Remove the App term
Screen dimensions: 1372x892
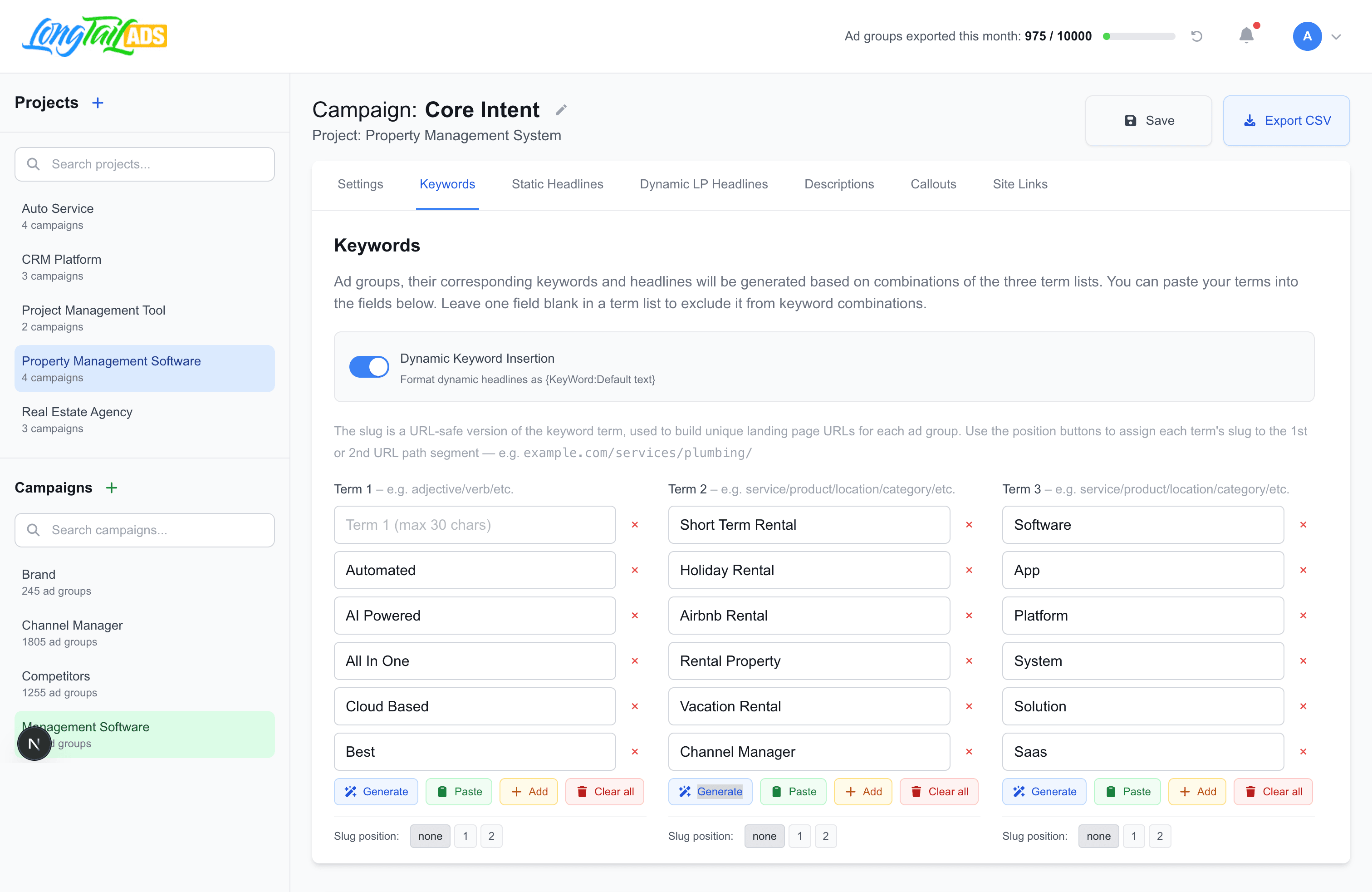pos(1303,570)
